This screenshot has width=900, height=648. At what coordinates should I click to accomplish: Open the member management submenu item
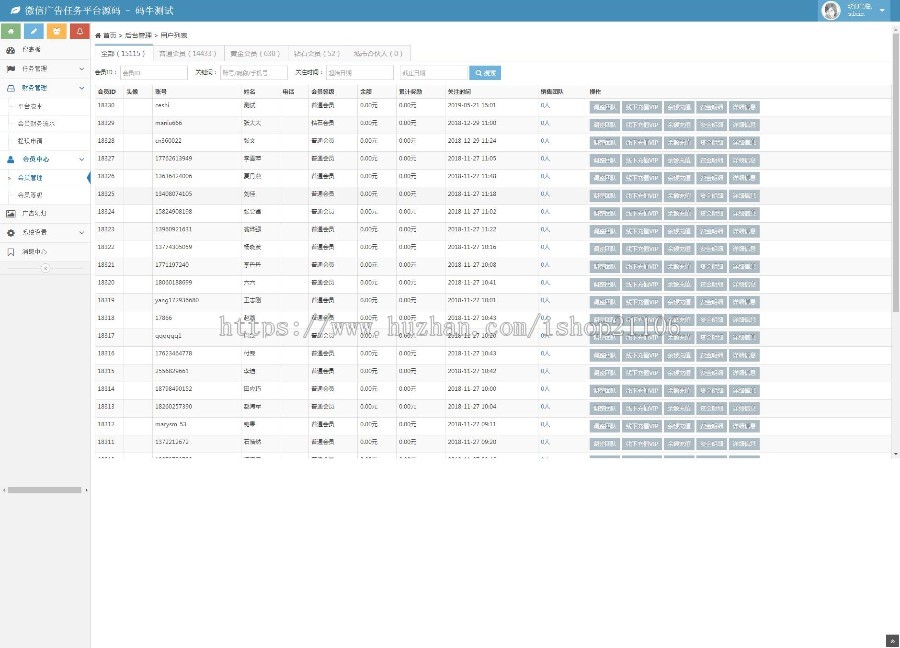pos(30,178)
